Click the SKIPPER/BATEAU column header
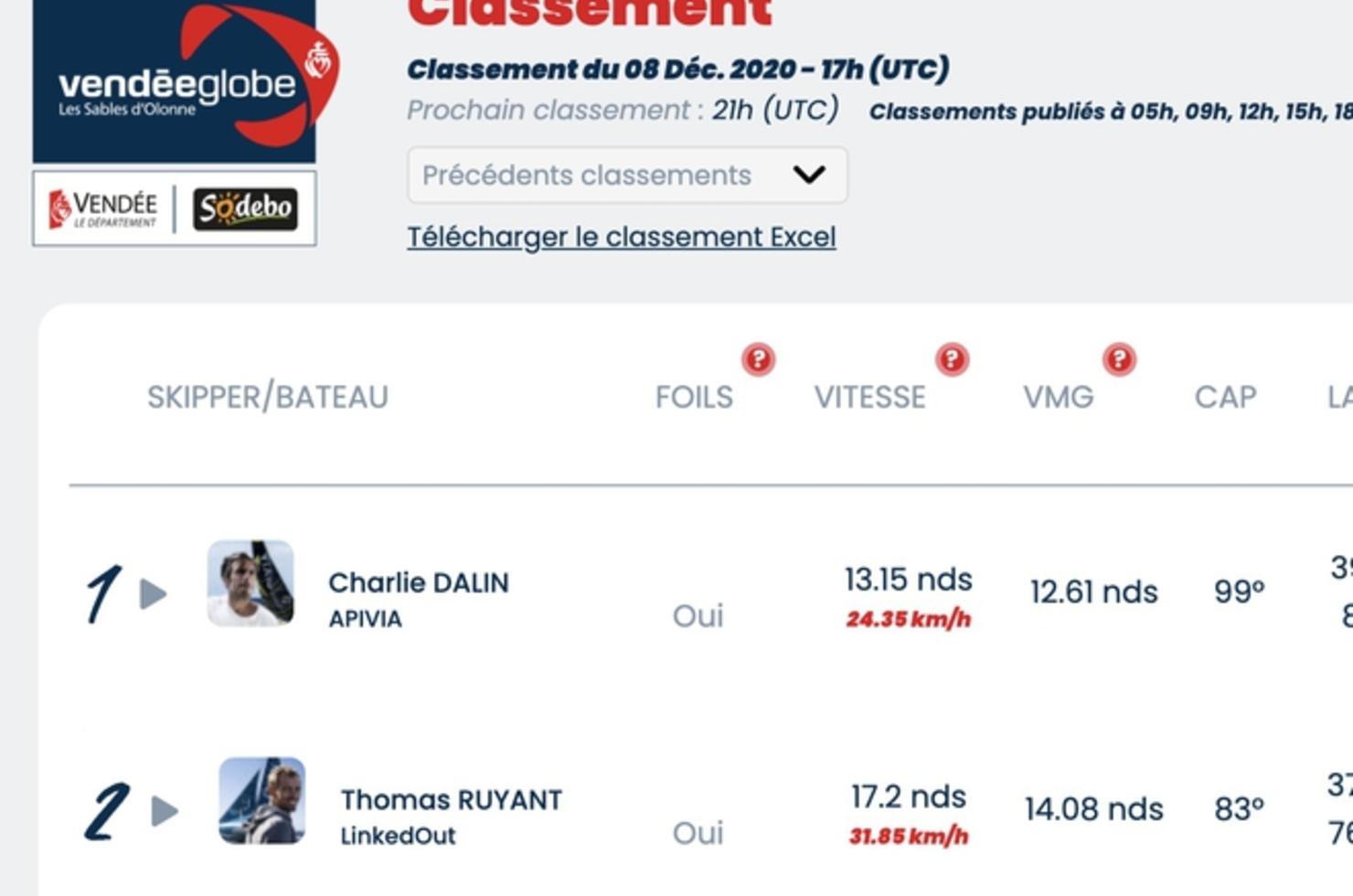1353x896 pixels. (x=268, y=397)
